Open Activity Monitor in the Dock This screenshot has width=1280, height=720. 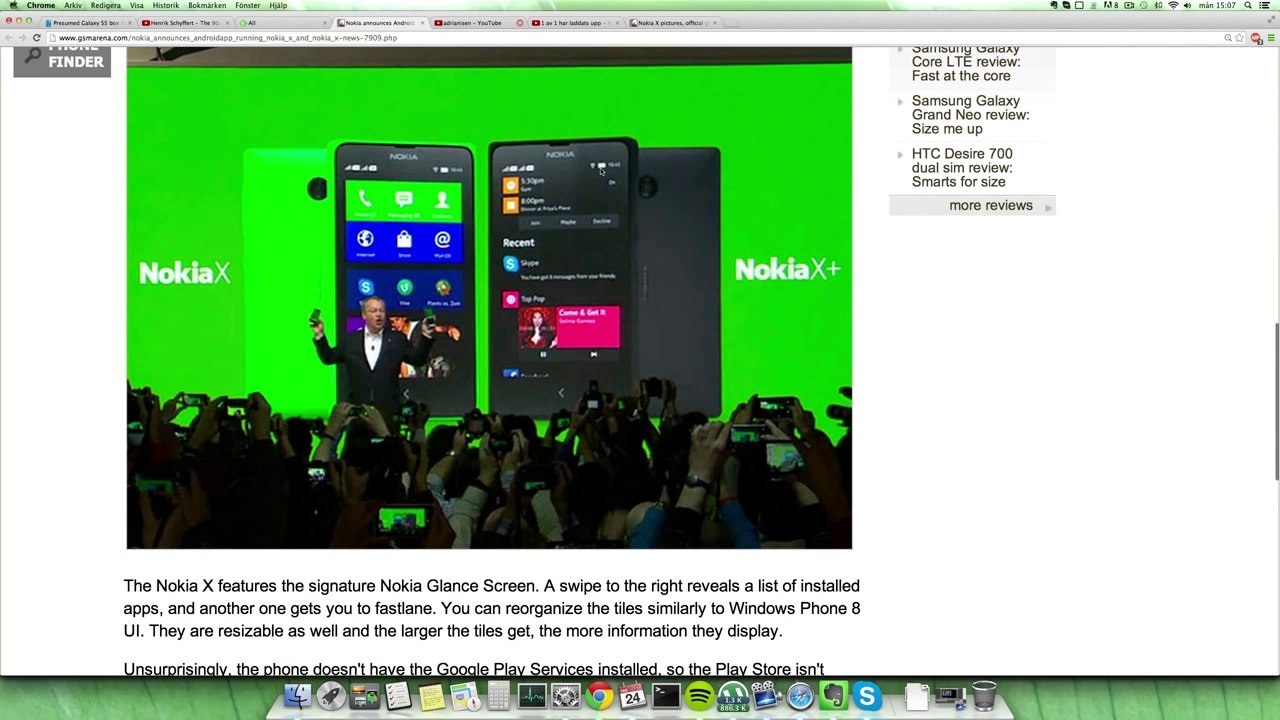point(532,696)
